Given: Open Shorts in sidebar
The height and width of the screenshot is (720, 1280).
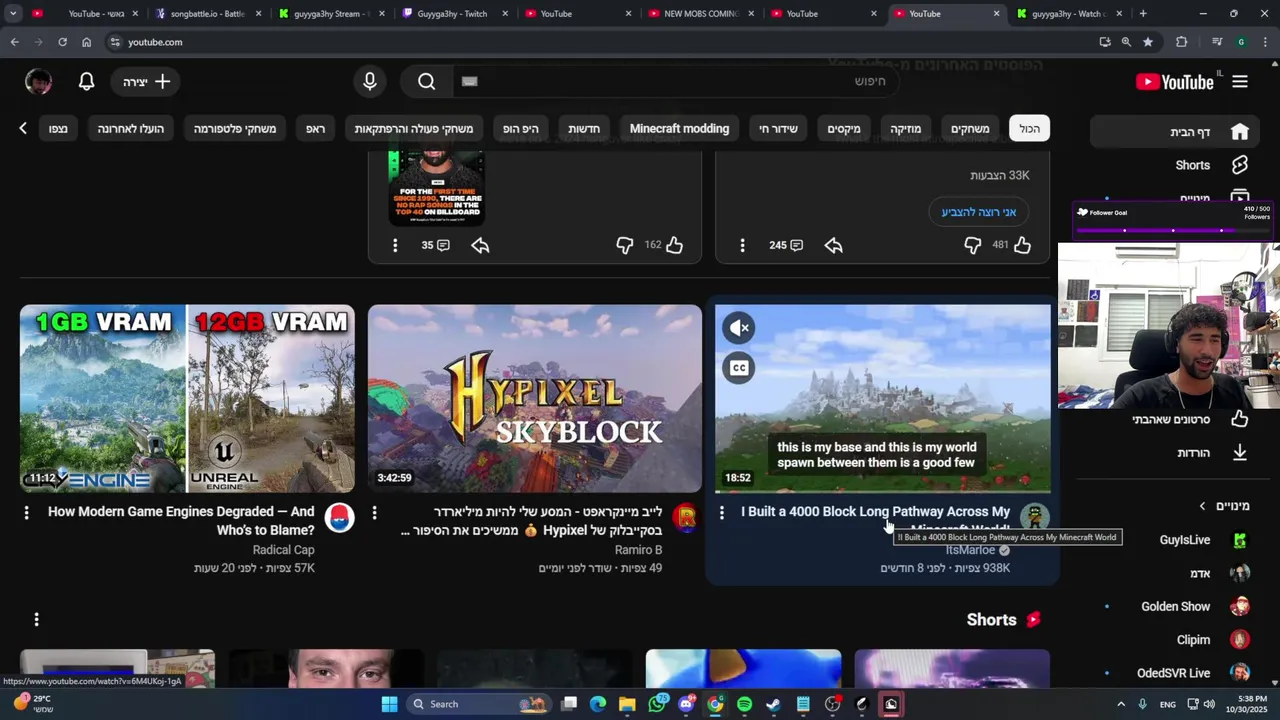Looking at the screenshot, I should [1175, 165].
